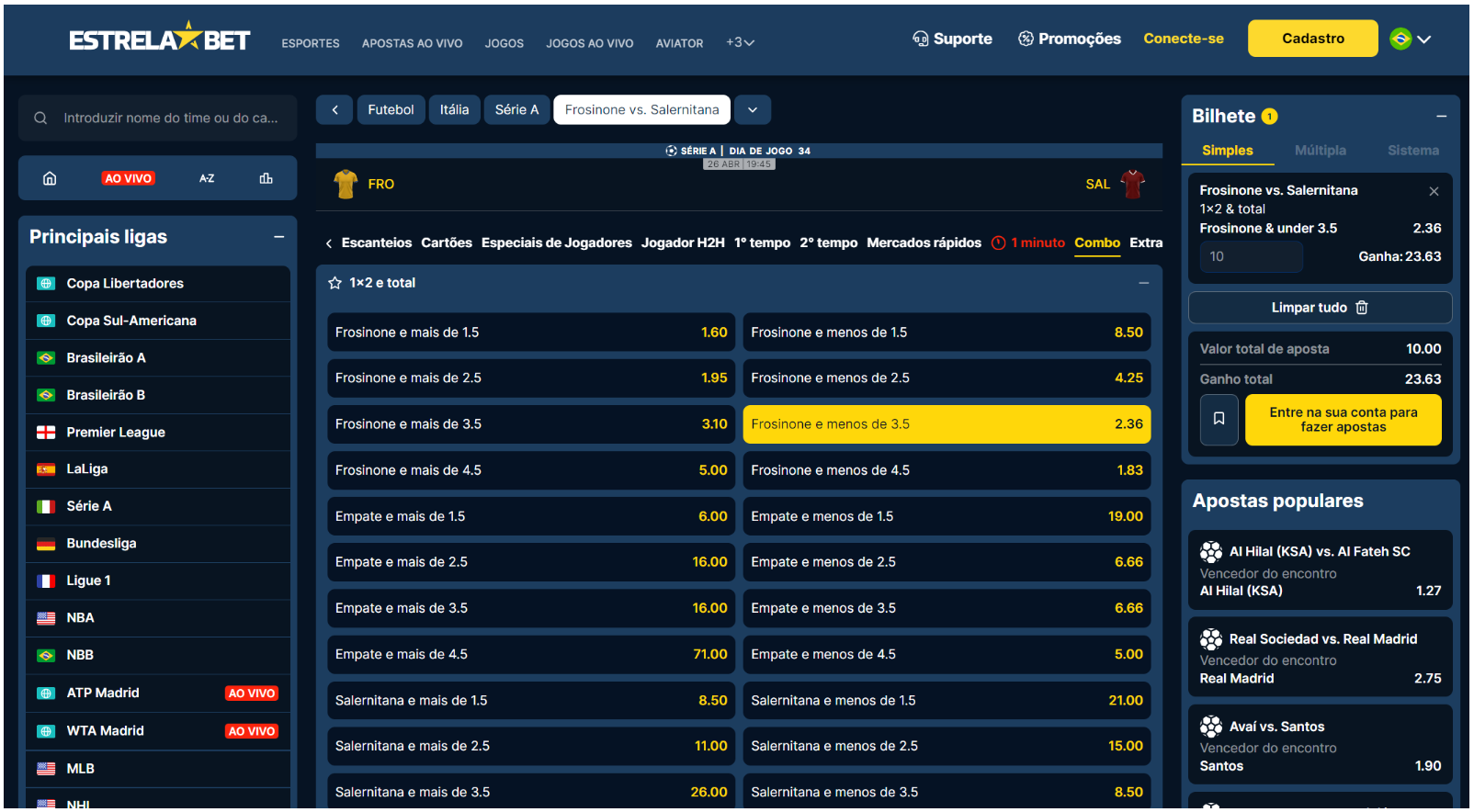Open ATP Madrid live league
The height and width of the screenshot is (812, 1474).
coord(158,694)
